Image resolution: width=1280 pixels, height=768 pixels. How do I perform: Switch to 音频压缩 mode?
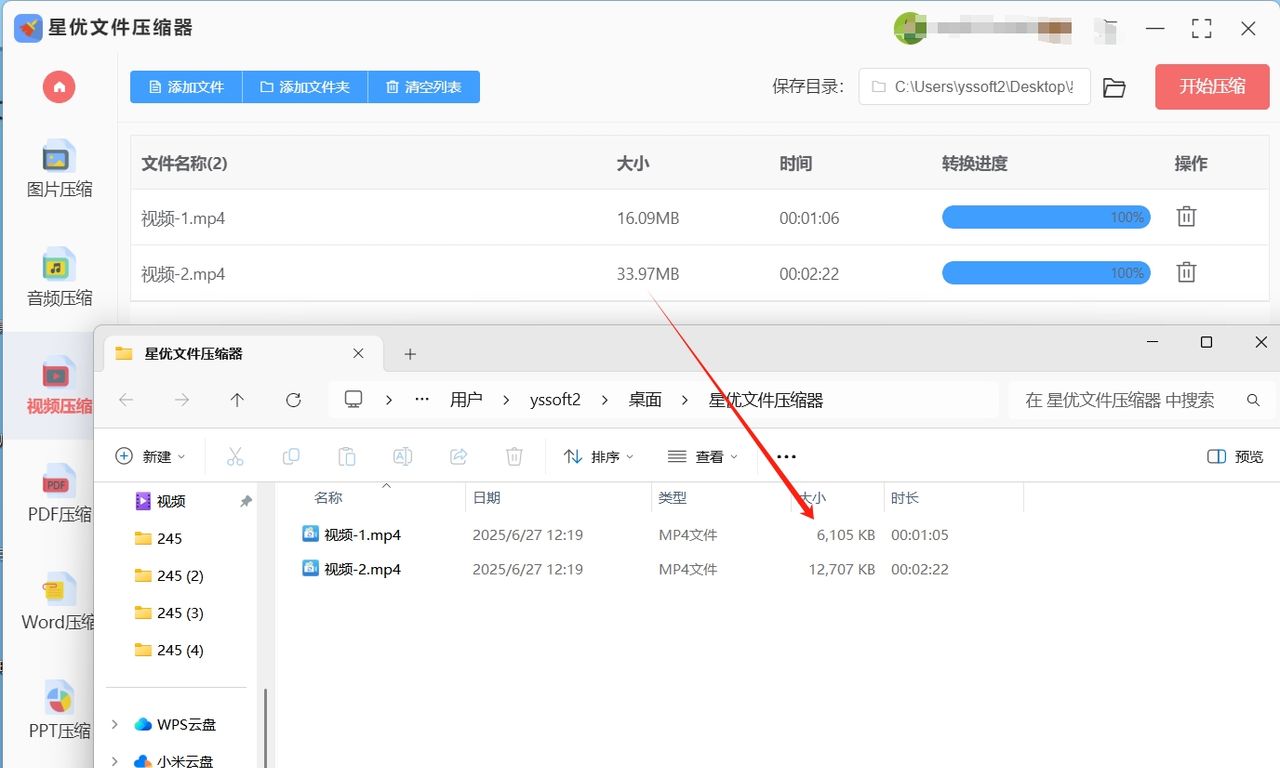pos(58,280)
